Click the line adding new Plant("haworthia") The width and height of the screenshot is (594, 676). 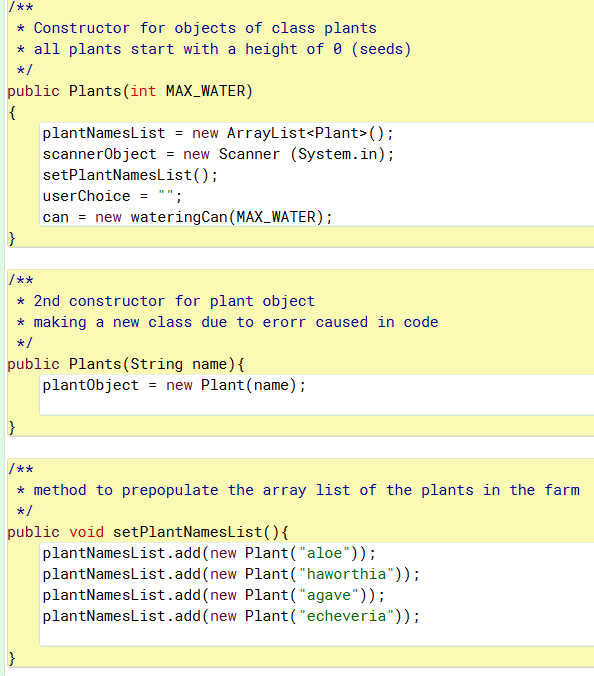pyautogui.click(x=231, y=574)
